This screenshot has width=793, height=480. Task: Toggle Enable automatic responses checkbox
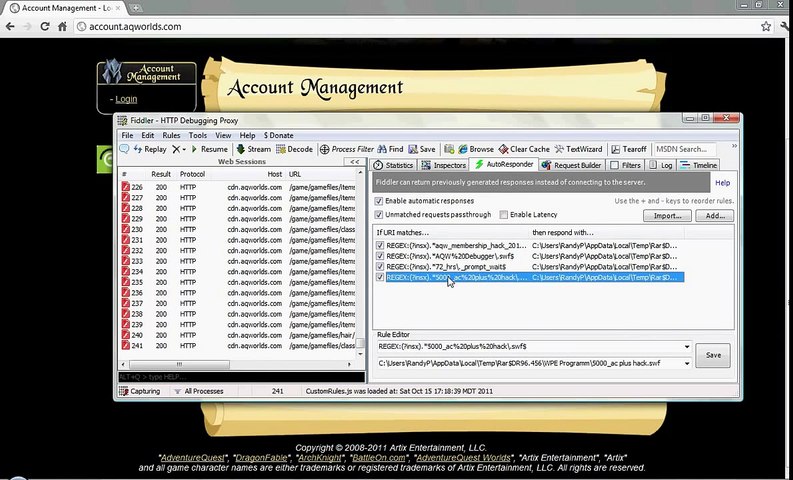(x=379, y=201)
